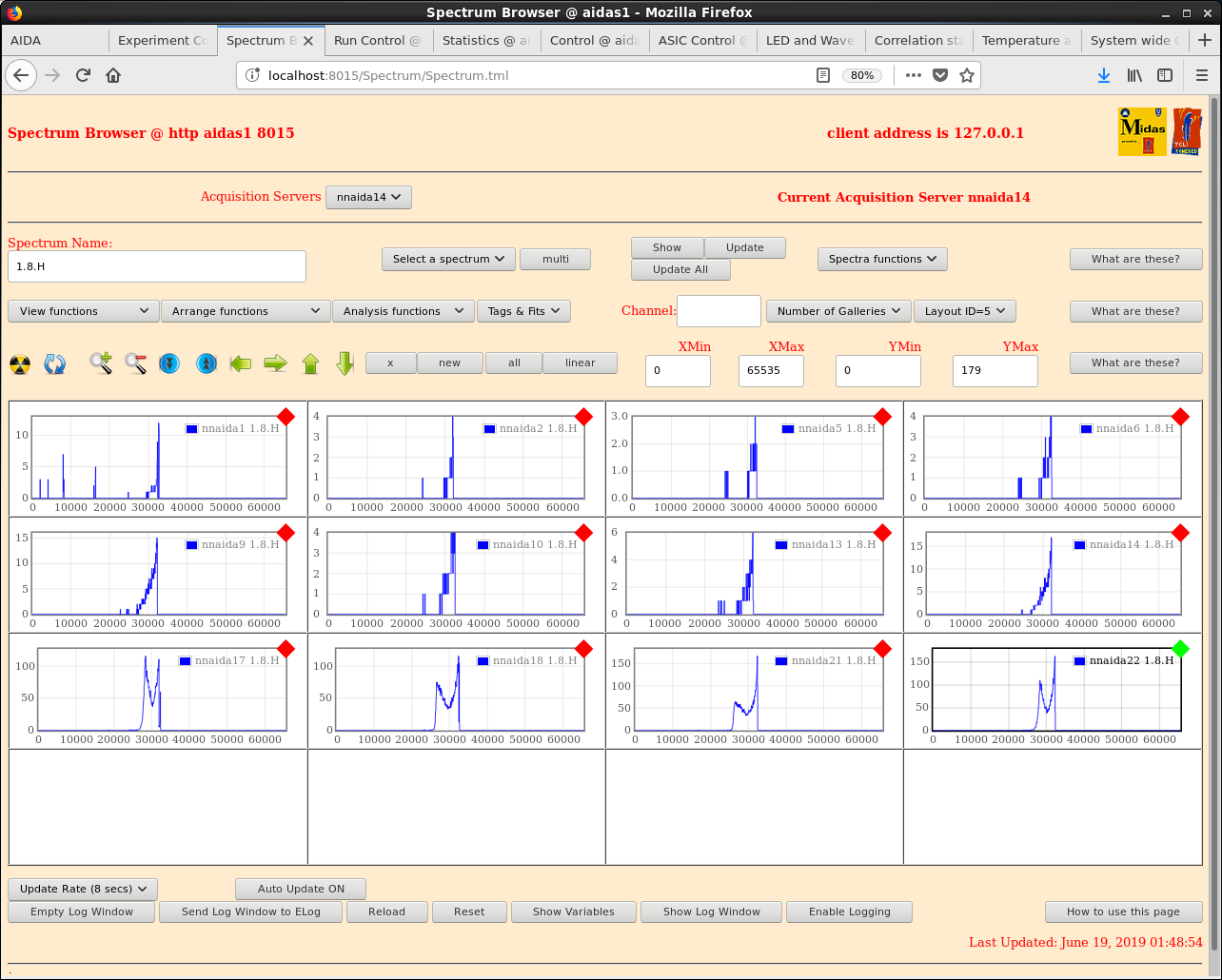Toggle the green diamond marker on nnaida22 plot
This screenshot has width=1222, height=980.
(1180, 649)
